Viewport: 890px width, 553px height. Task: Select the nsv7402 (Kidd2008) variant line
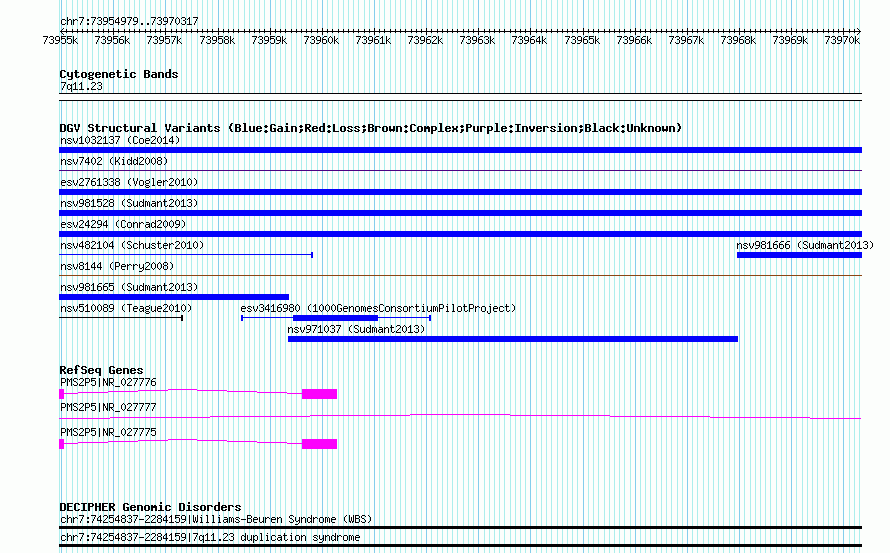point(460,170)
